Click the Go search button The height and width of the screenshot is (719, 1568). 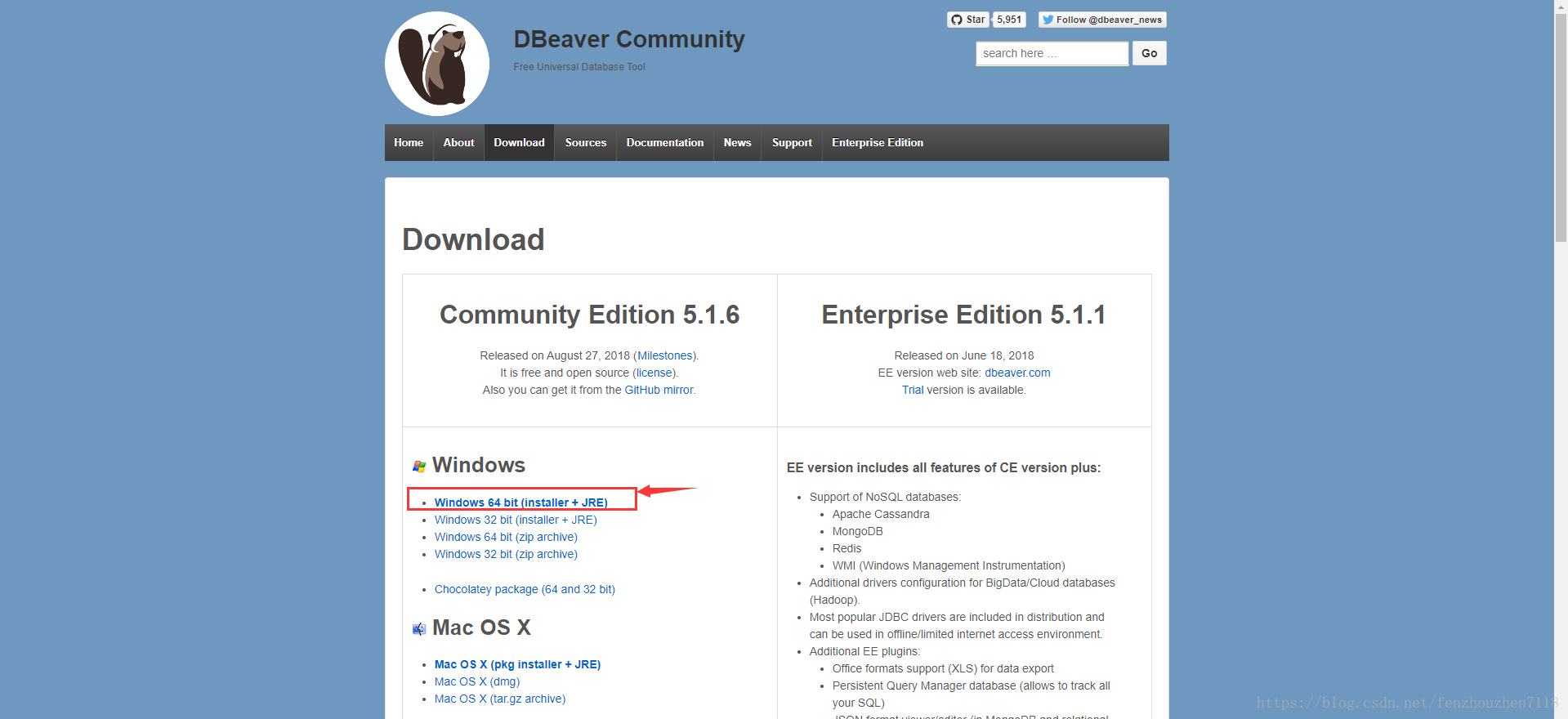(x=1150, y=53)
